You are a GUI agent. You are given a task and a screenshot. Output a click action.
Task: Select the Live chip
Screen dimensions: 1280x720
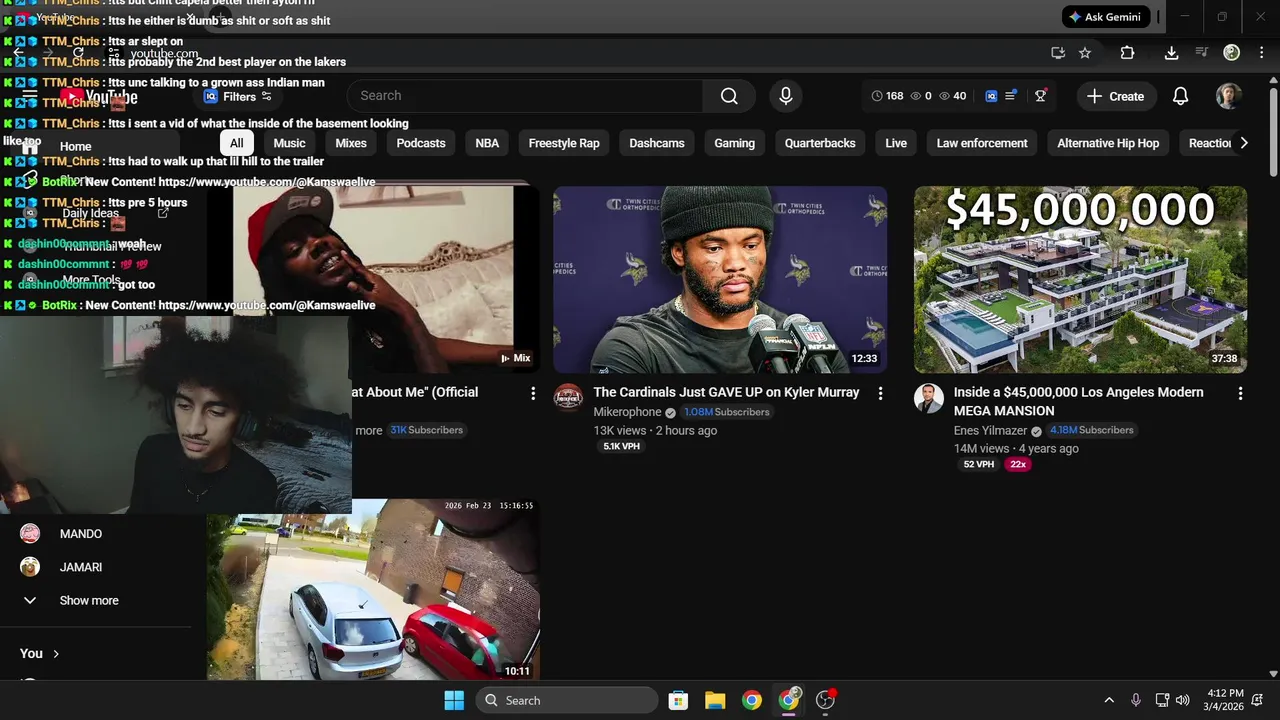[896, 143]
